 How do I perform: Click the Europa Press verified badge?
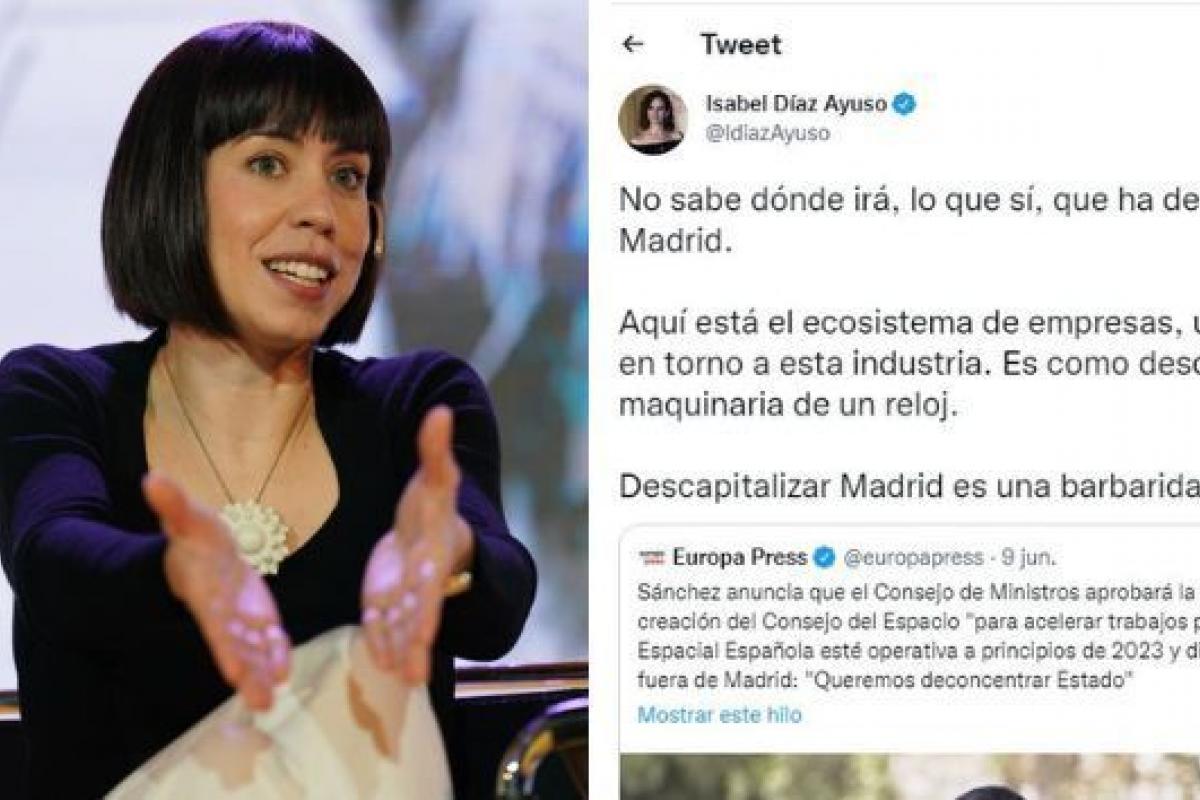825,557
